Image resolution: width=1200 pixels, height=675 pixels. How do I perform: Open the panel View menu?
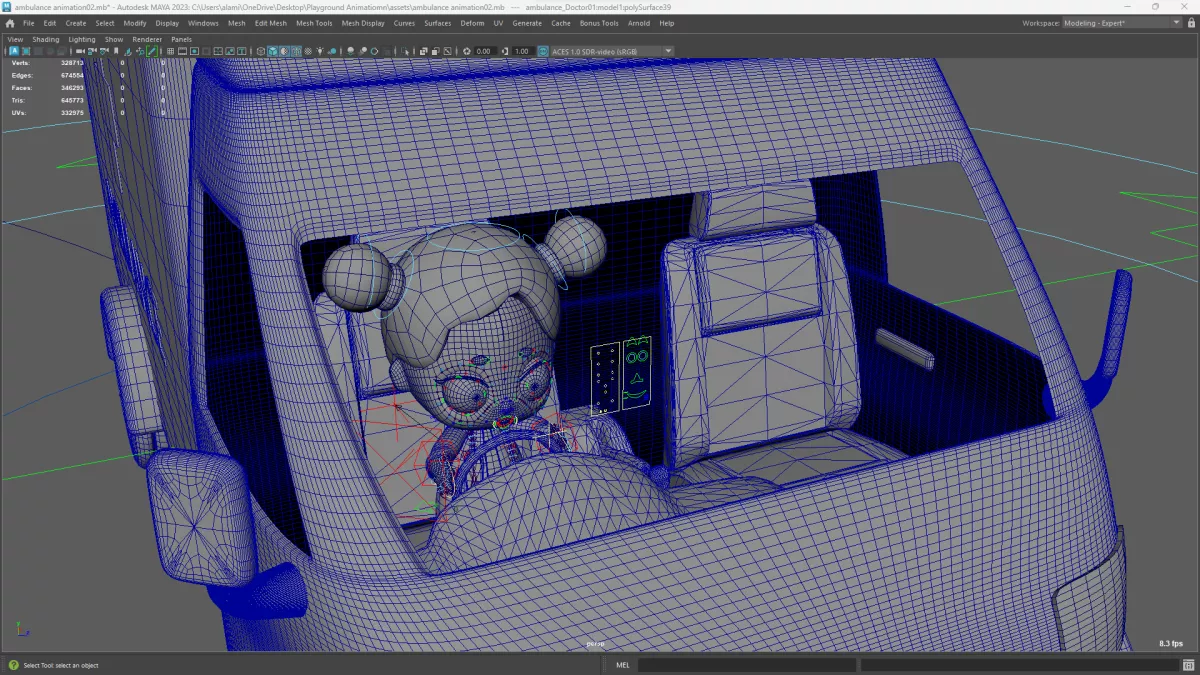15,39
